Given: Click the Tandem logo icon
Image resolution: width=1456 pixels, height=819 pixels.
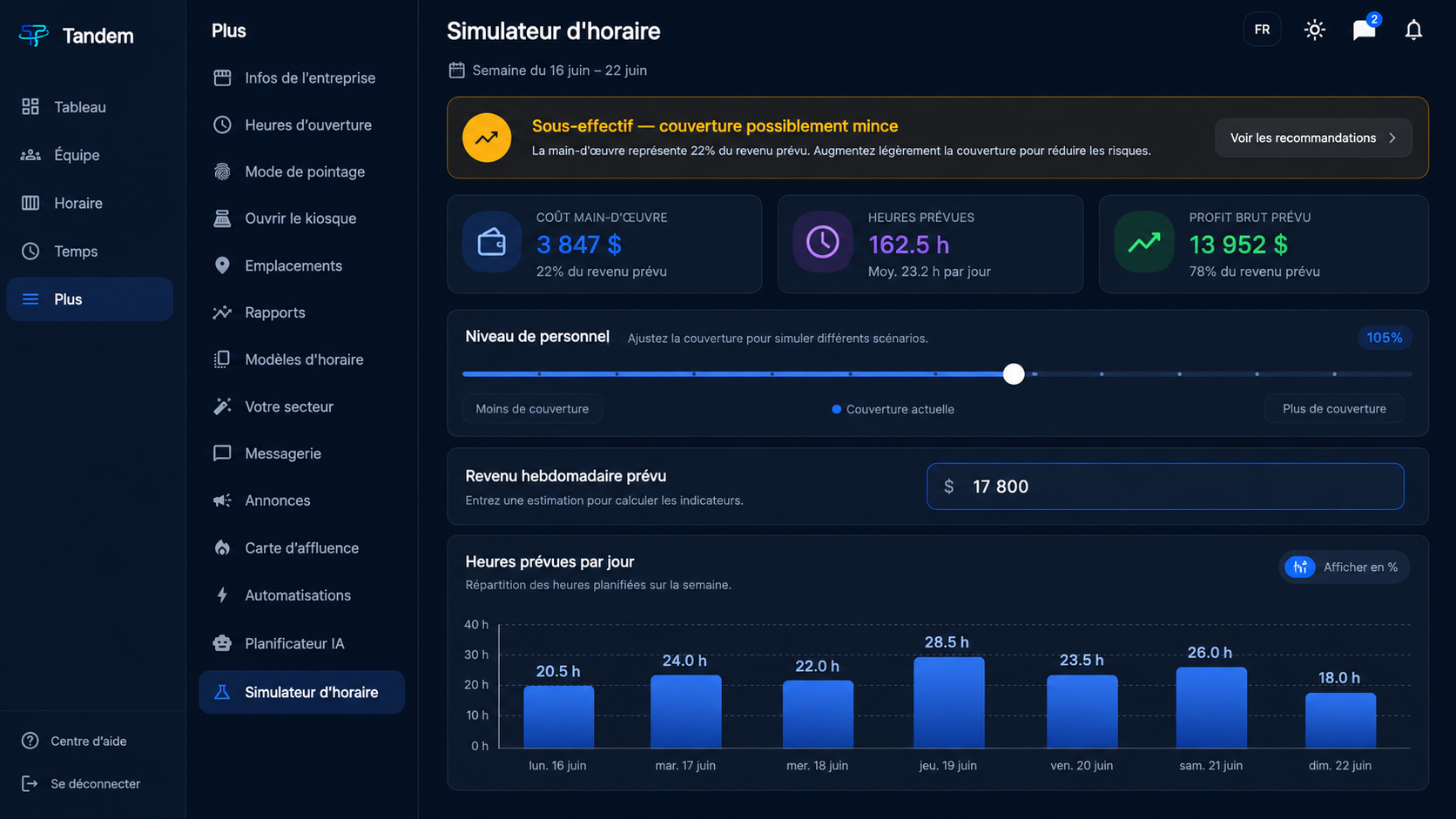Looking at the screenshot, I should tap(34, 35).
